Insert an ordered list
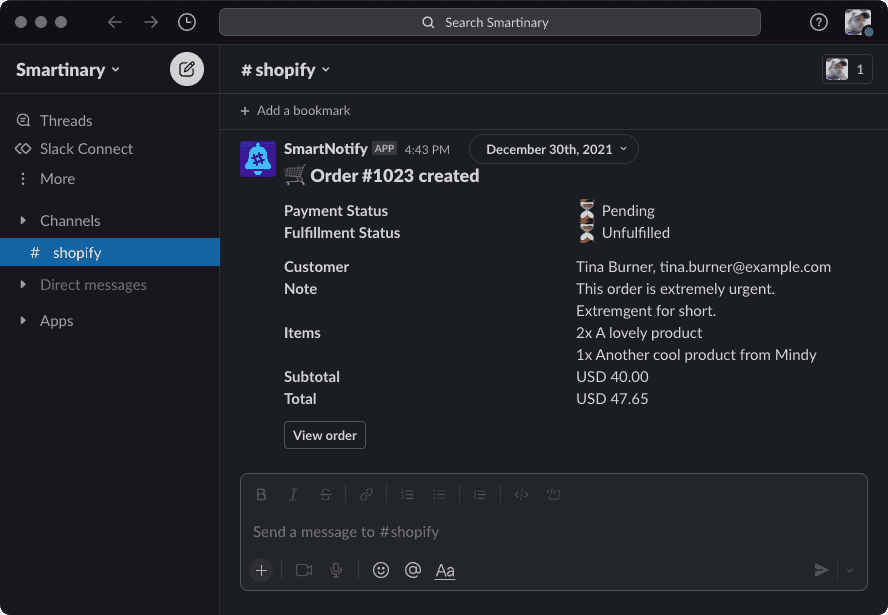The height and width of the screenshot is (615, 888). pyautogui.click(x=407, y=494)
